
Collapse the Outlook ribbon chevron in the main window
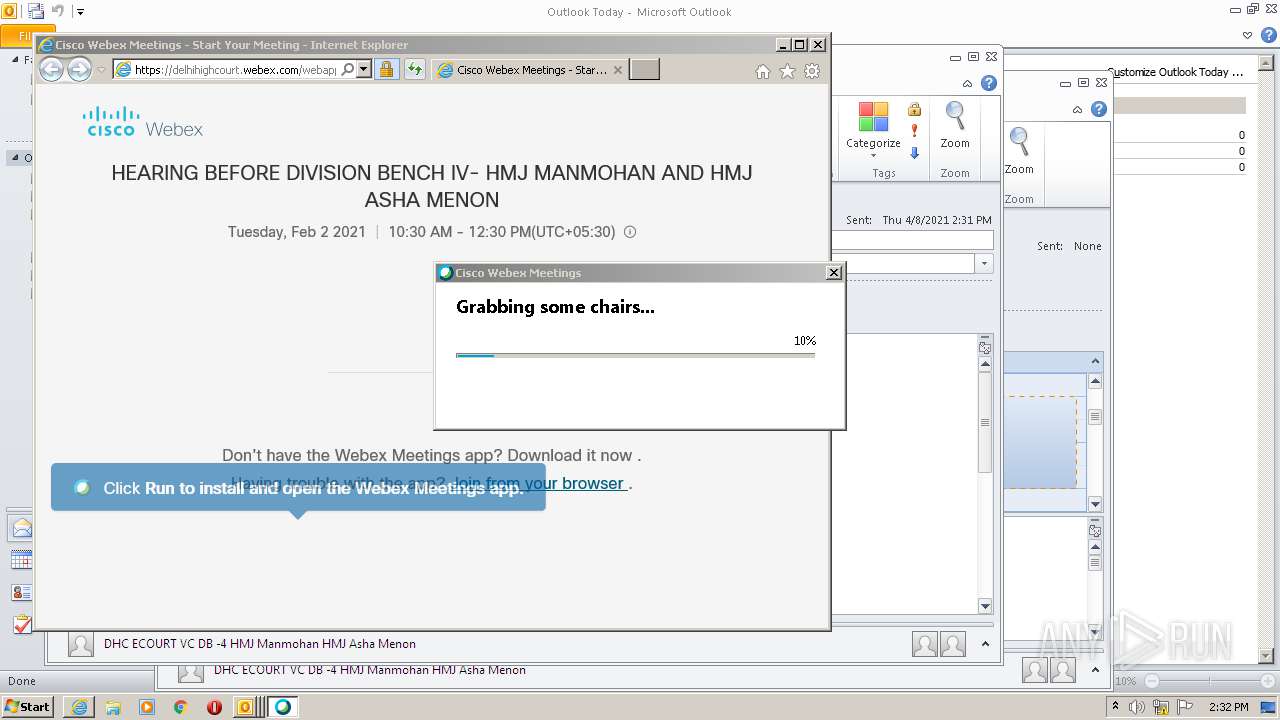[1247, 35]
